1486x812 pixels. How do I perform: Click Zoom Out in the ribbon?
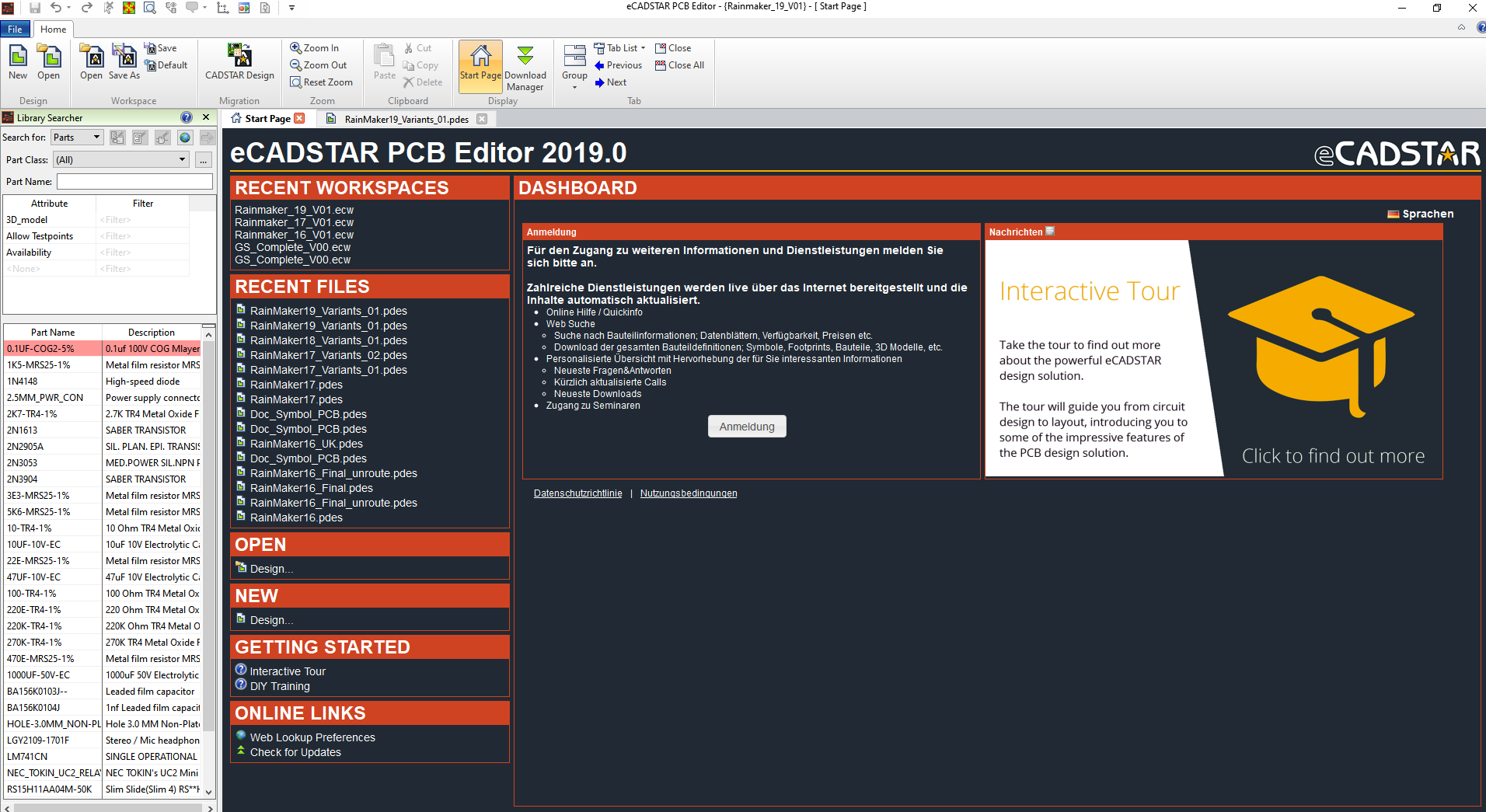[319, 65]
